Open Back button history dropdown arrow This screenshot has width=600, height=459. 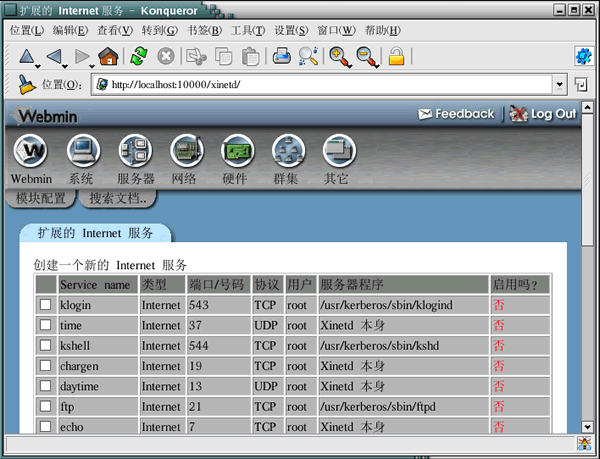(x=65, y=67)
